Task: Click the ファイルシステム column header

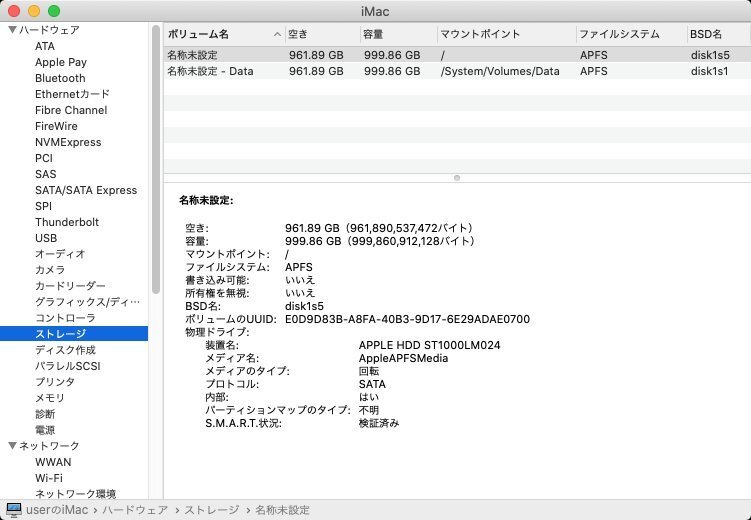Action: tap(628, 34)
